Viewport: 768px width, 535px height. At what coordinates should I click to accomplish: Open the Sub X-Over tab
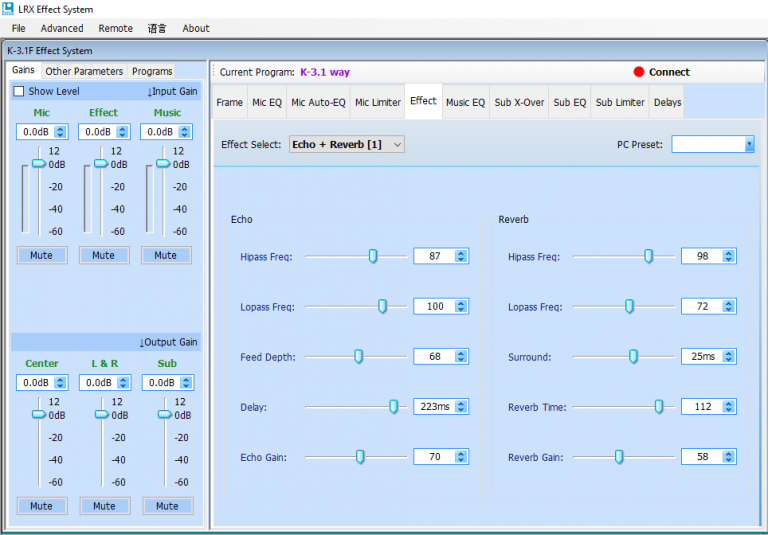click(x=519, y=102)
